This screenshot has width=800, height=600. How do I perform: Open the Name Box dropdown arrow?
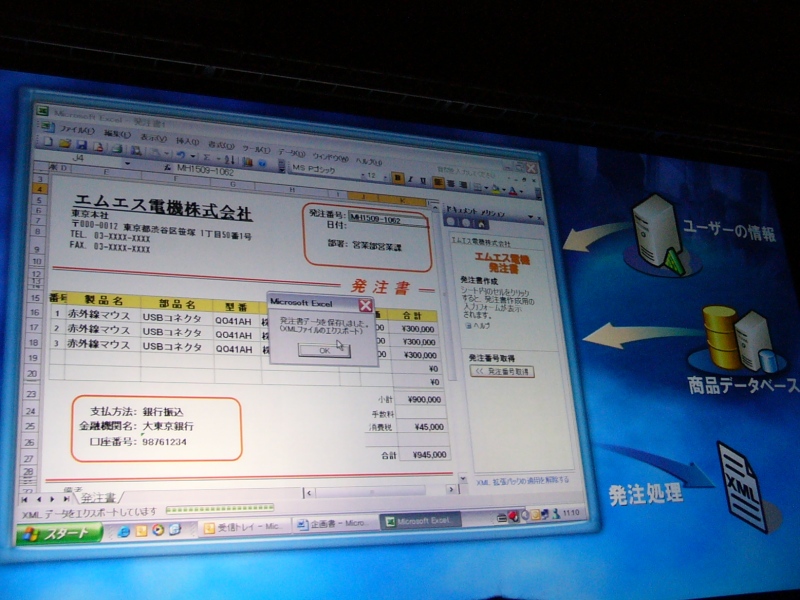(128, 164)
